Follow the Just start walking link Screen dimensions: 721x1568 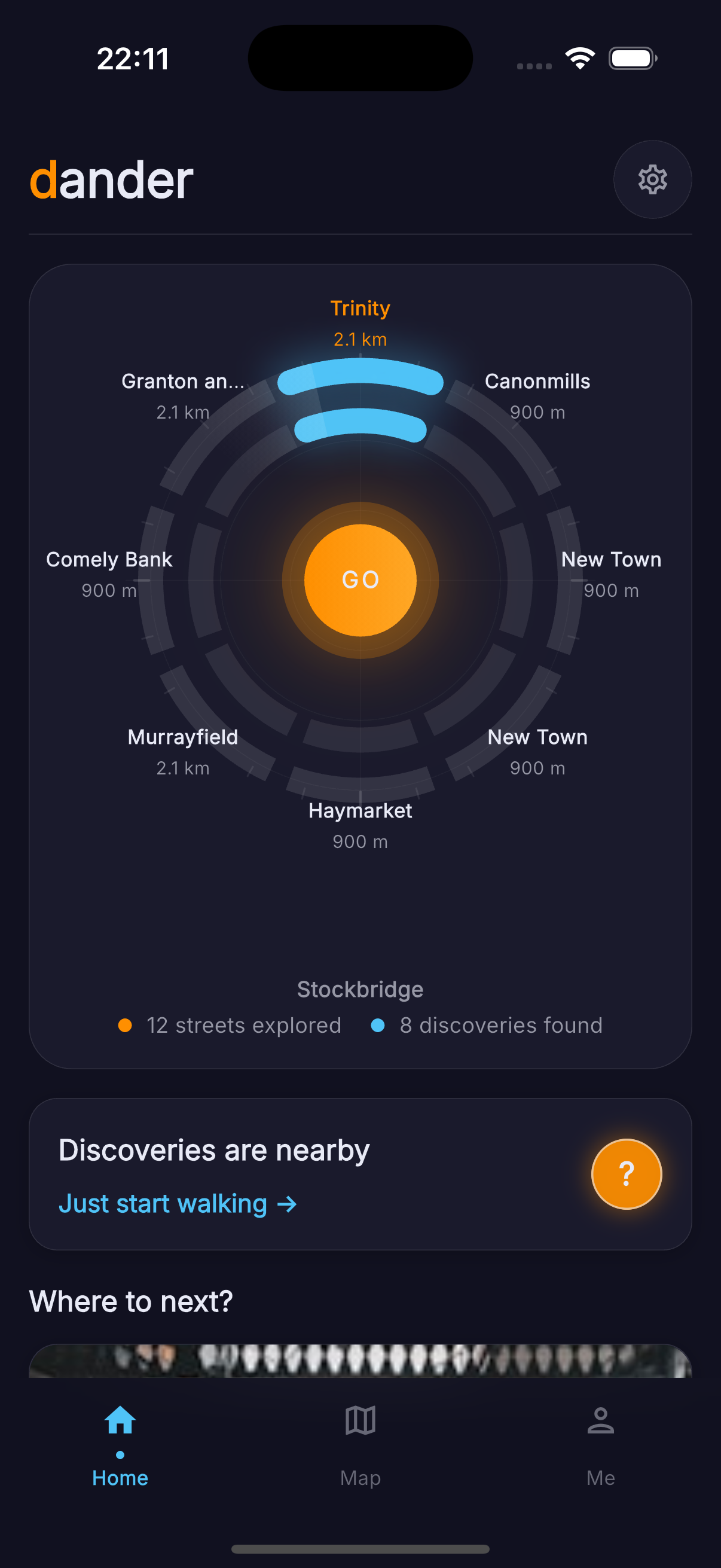pos(177,1204)
